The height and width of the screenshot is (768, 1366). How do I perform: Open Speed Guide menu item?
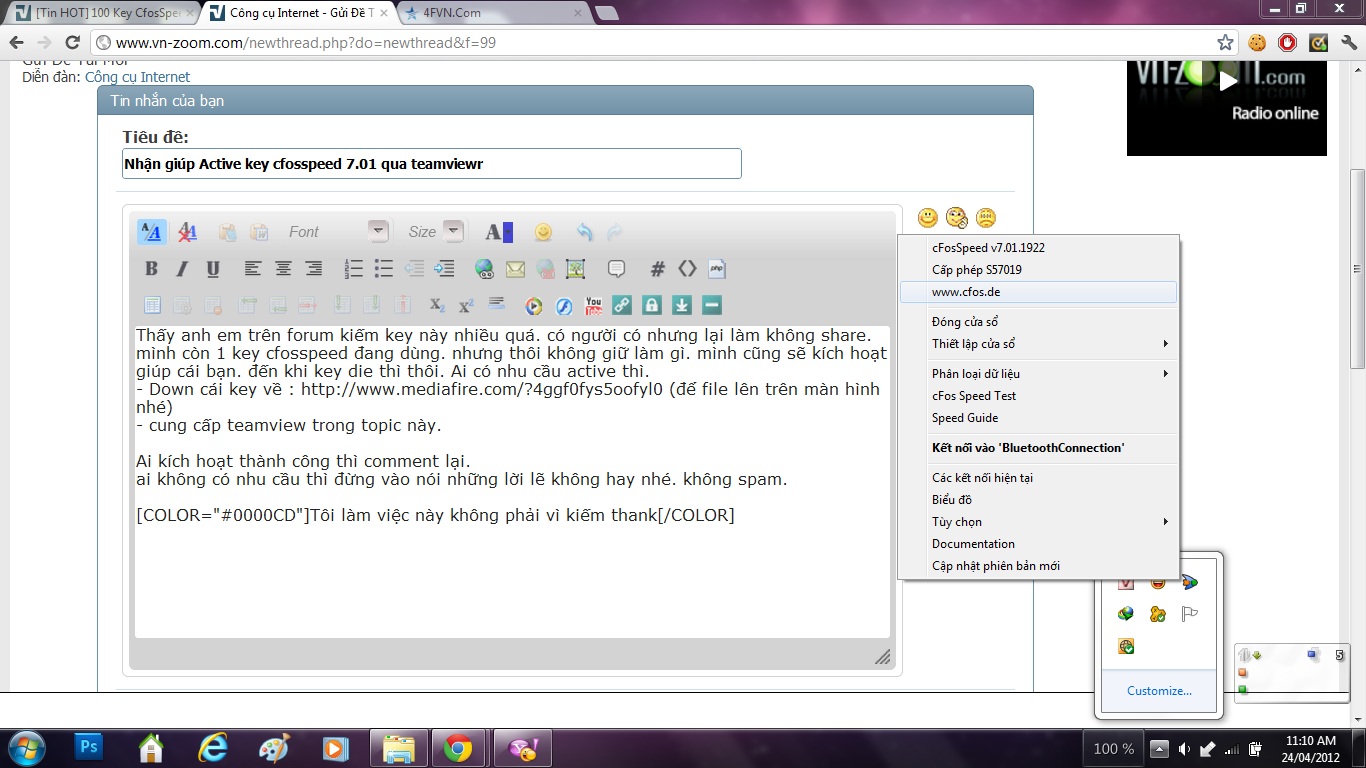click(x=1038, y=418)
